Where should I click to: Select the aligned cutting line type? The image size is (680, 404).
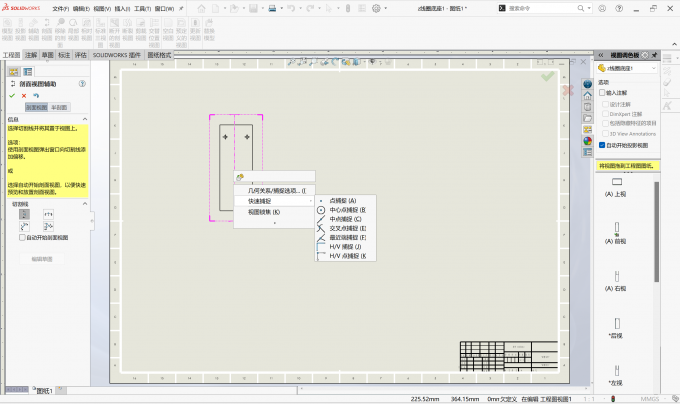48,226
